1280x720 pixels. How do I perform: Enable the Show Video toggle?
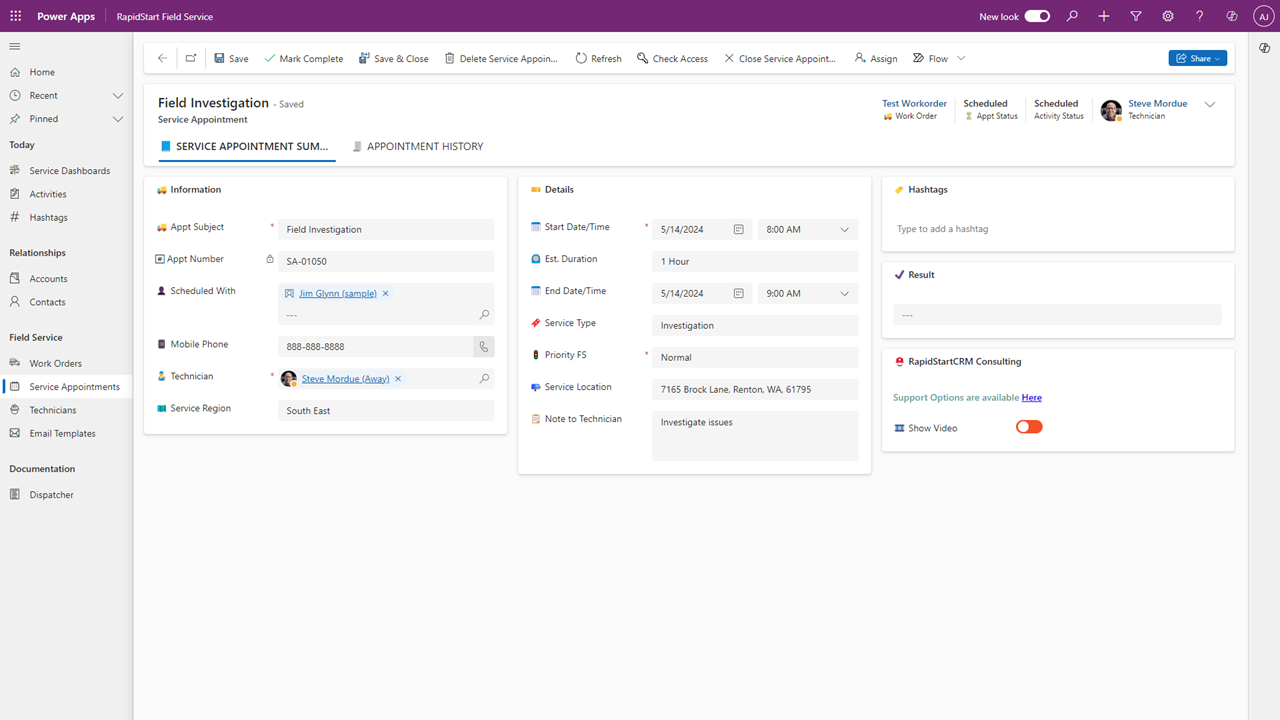coord(1029,427)
